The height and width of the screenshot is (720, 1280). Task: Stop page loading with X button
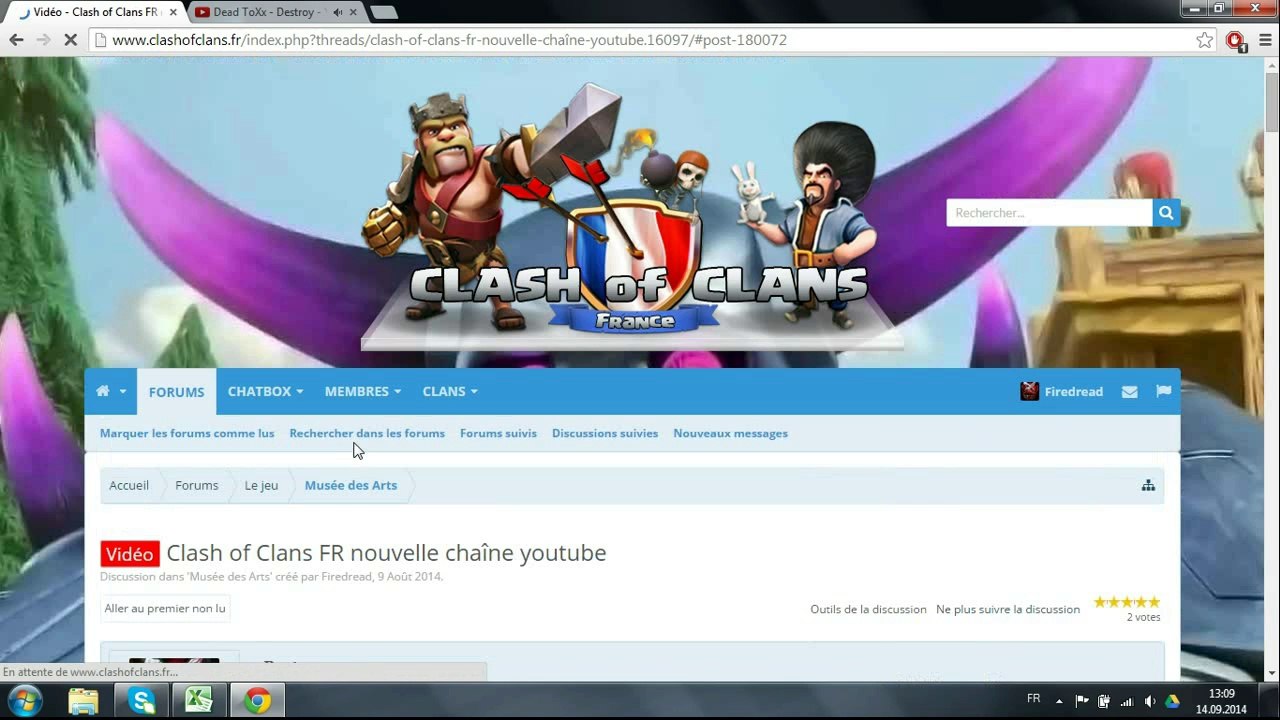pyautogui.click(x=70, y=40)
